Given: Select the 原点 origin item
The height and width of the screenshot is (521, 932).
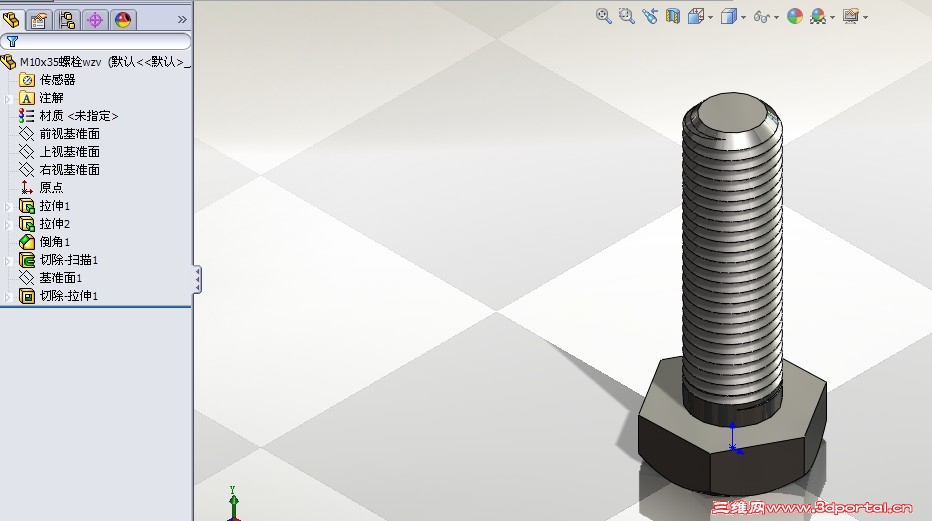Looking at the screenshot, I should click(51, 188).
